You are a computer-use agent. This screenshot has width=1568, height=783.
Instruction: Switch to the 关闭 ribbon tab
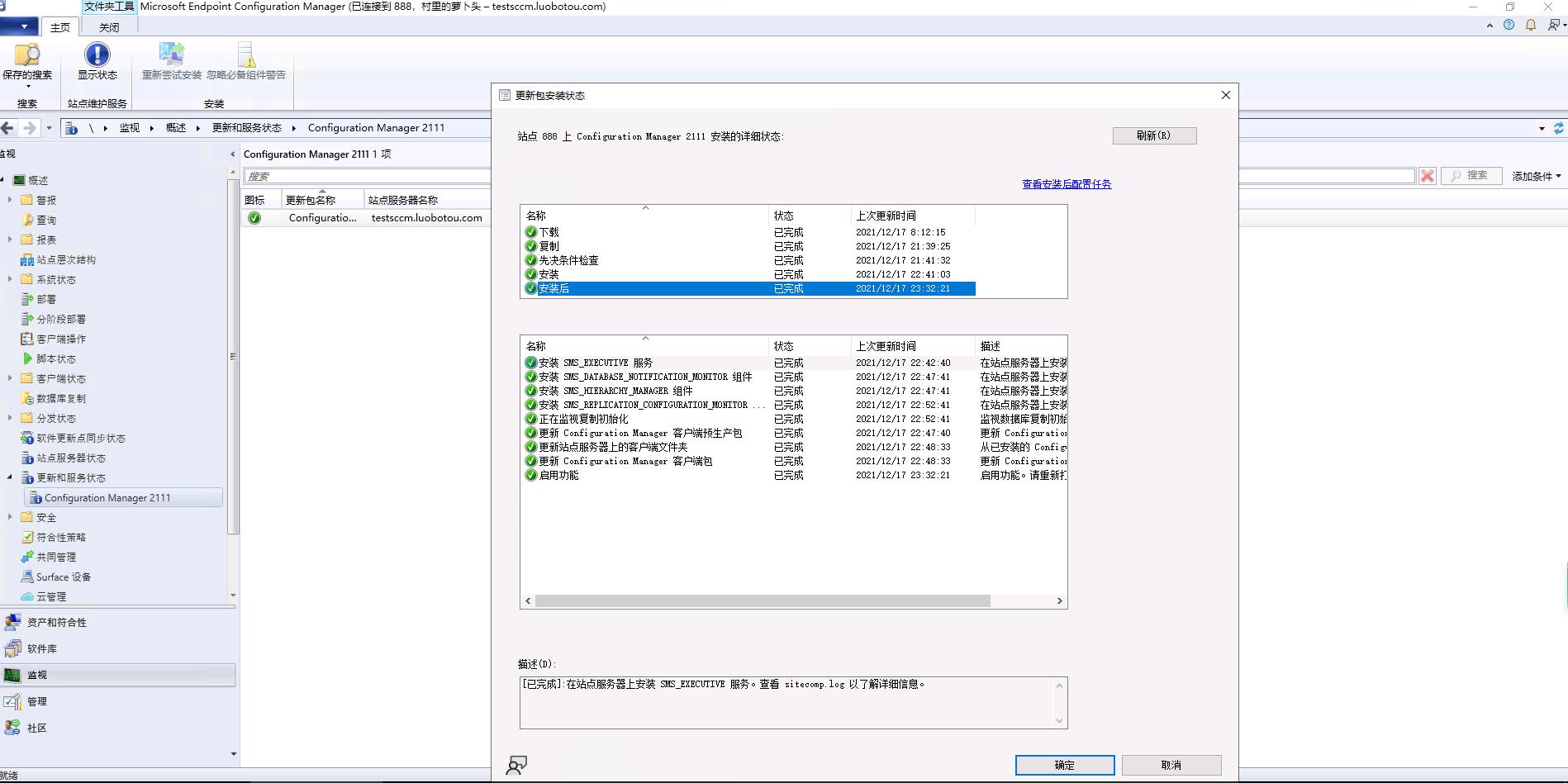[109, 27]
